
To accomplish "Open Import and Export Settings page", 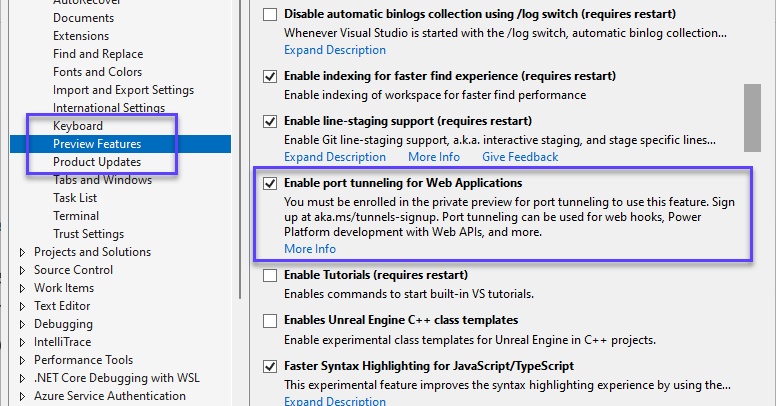I will pyautogui.click(x=123, y=90).
